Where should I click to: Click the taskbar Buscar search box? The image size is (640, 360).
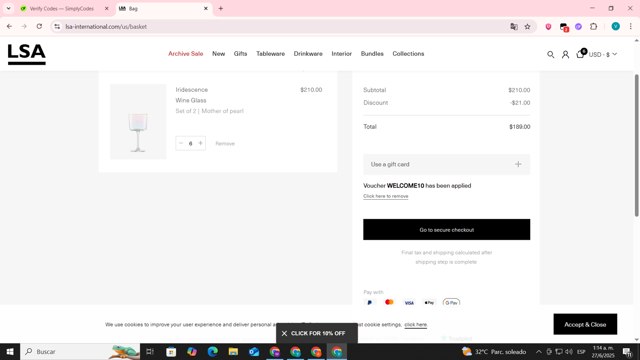pos(80,351)
